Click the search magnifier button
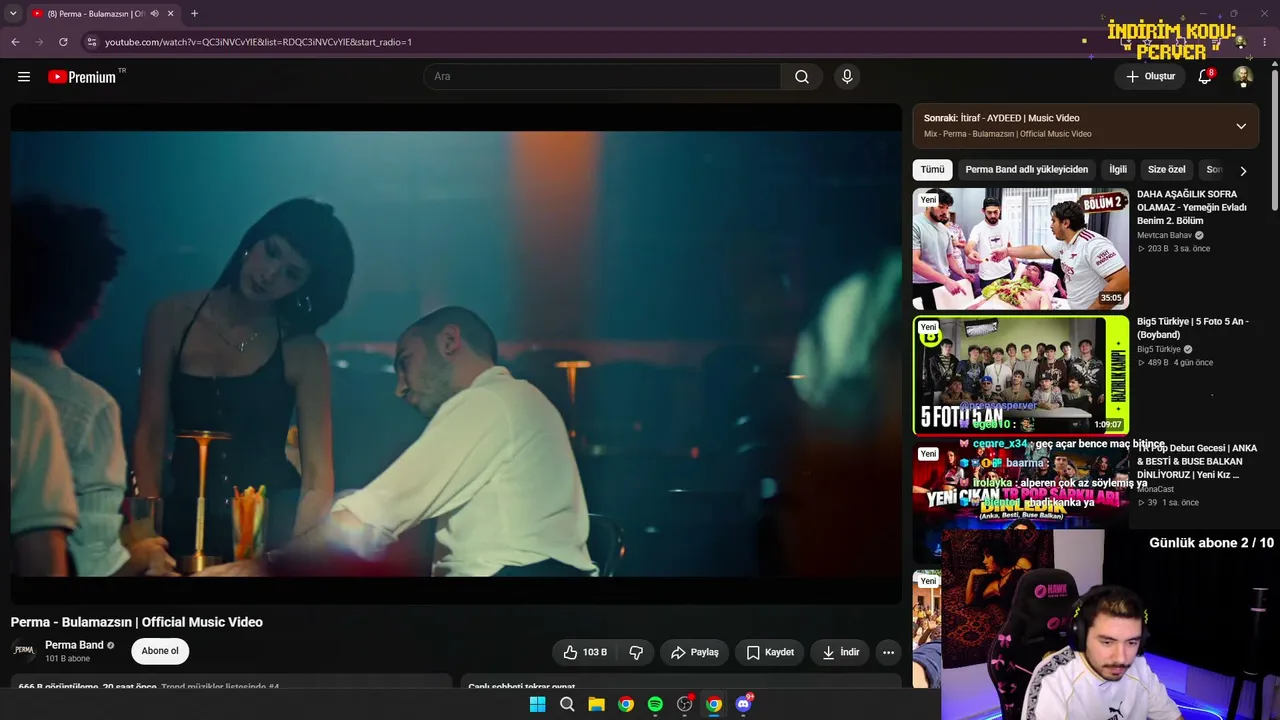 (x=802, y=77)
